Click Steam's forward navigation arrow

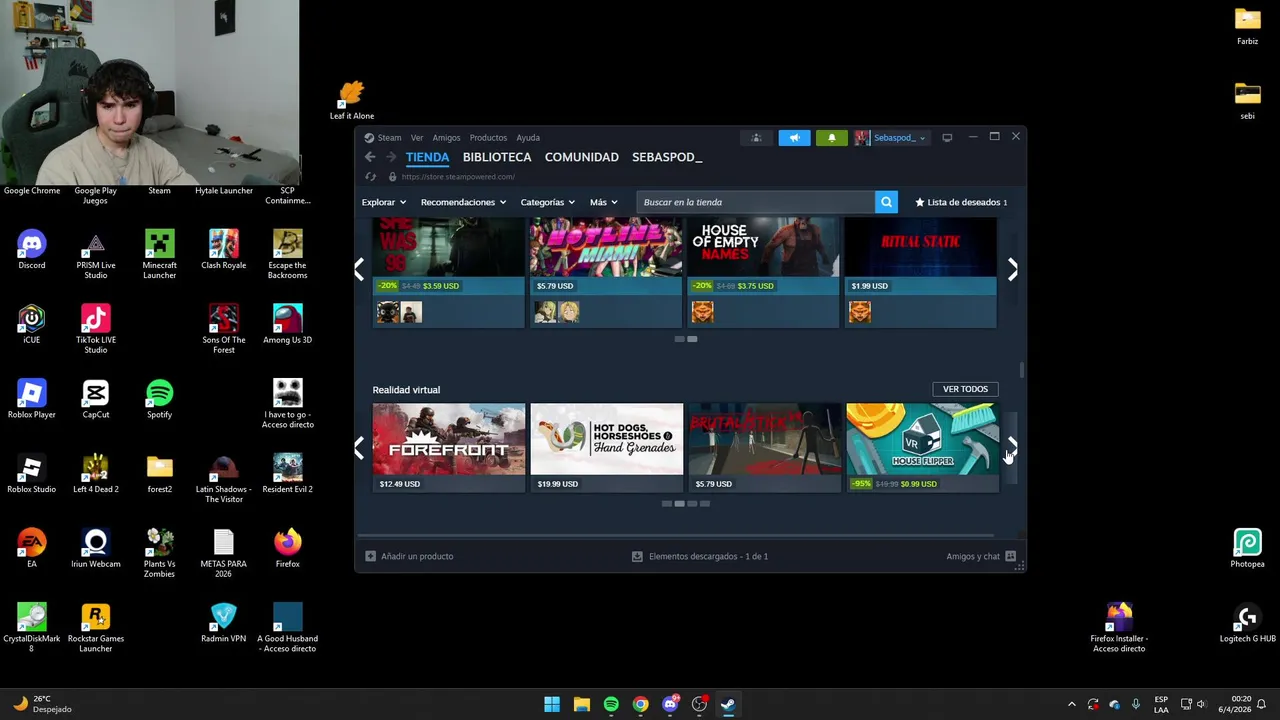pyautogui.click(x=391, y=157)
